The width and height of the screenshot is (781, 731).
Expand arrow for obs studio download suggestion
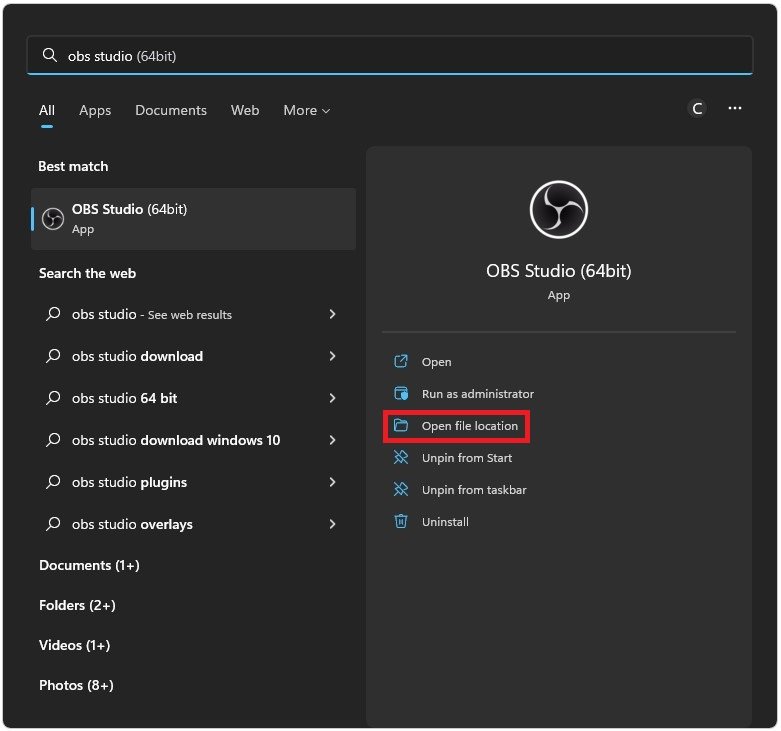(x=332, y=356)
